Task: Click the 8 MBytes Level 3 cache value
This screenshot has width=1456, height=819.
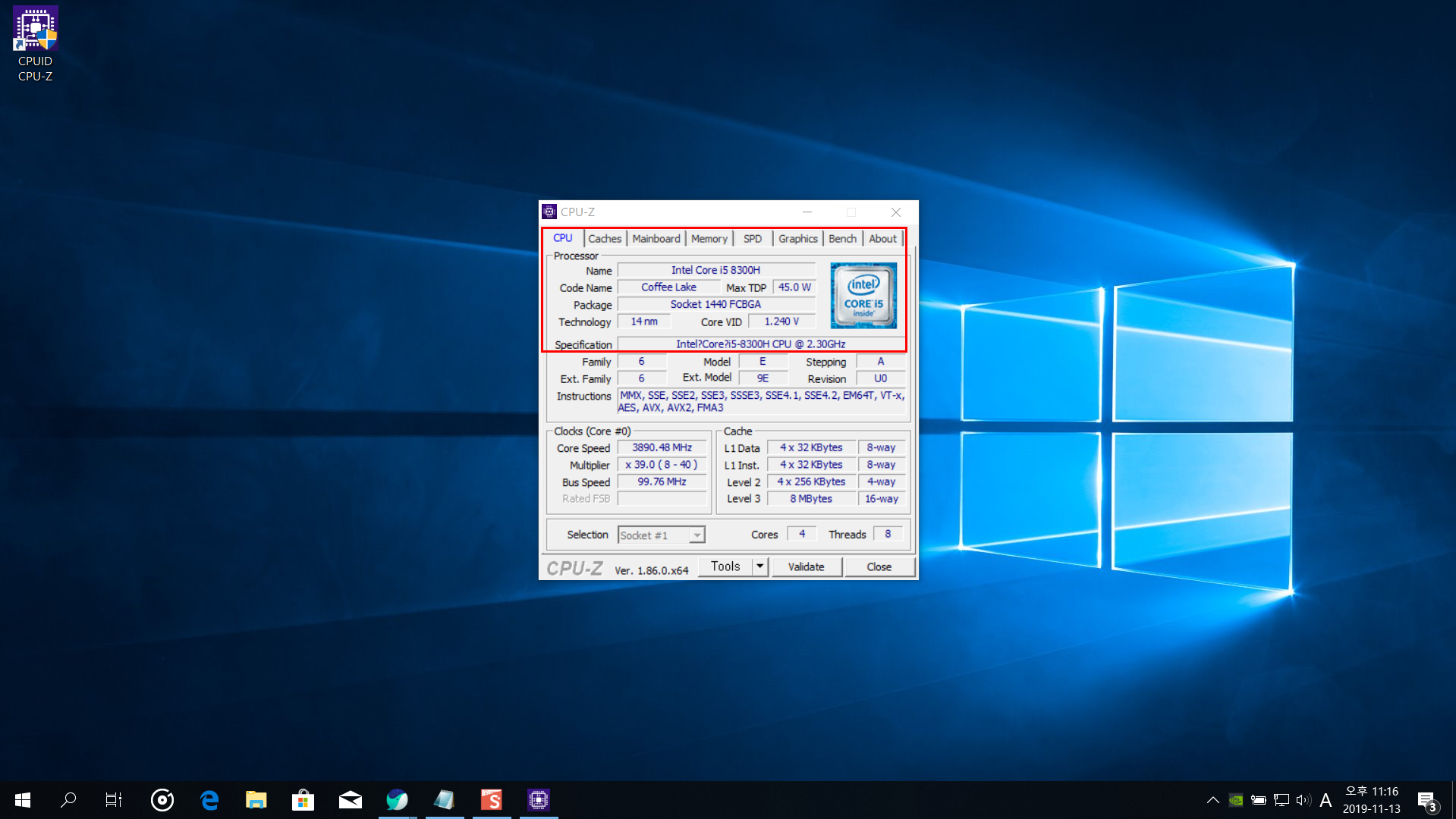Action: (x=811, y=499)
